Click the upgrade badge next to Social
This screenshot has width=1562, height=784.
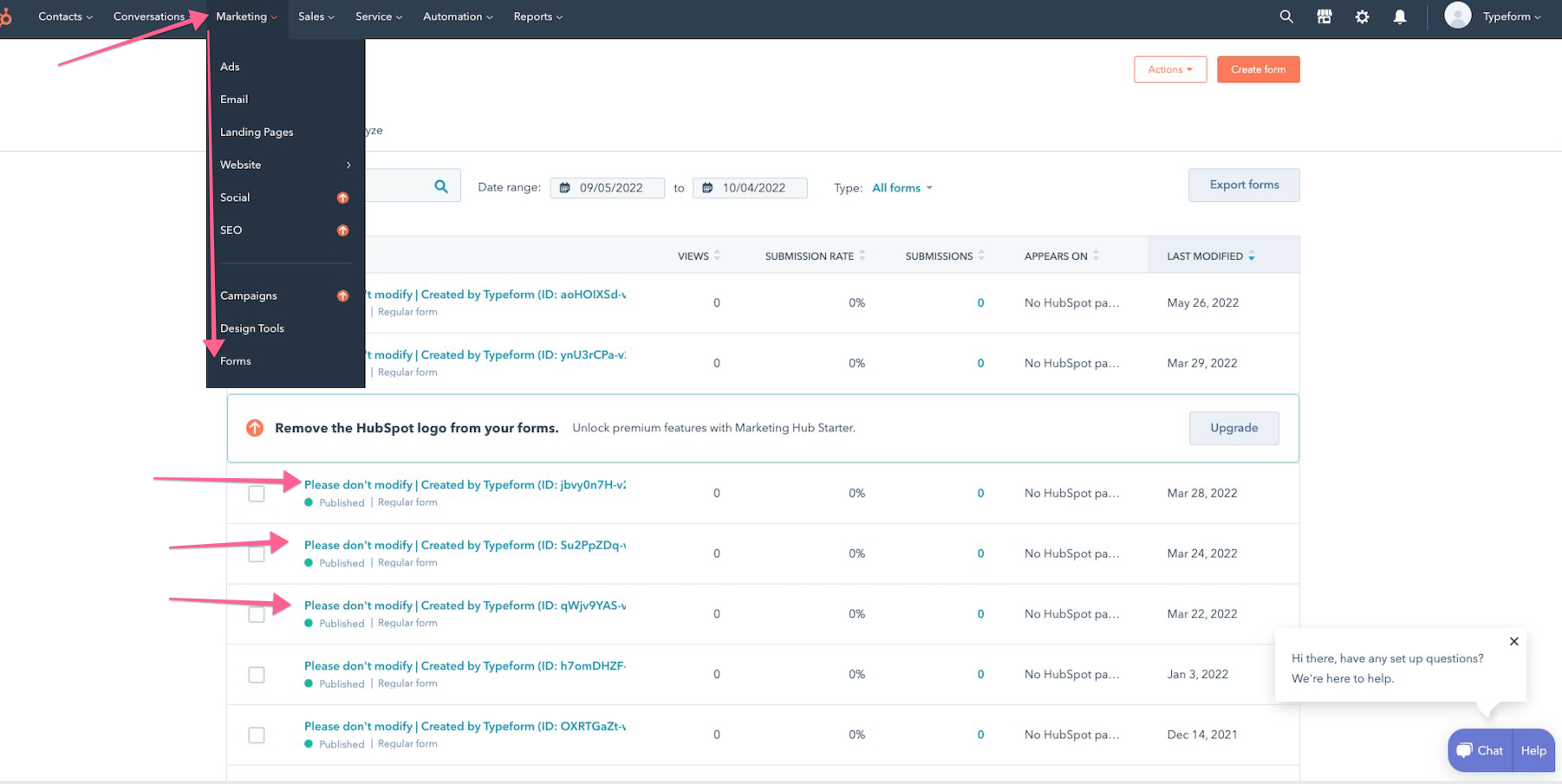tap(342, 198)
